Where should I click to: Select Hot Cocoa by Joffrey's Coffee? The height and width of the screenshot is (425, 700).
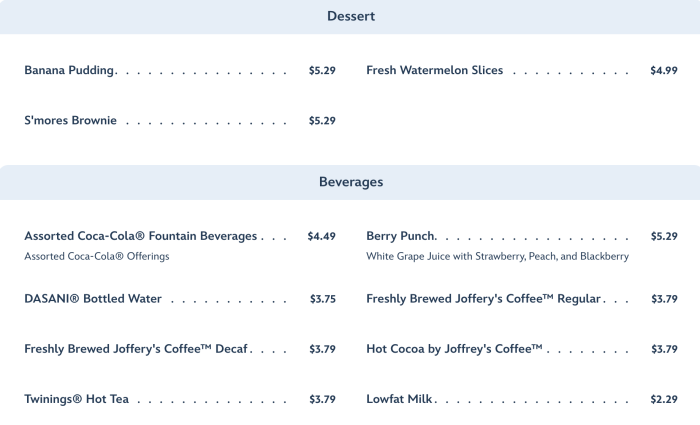point(454,349)
